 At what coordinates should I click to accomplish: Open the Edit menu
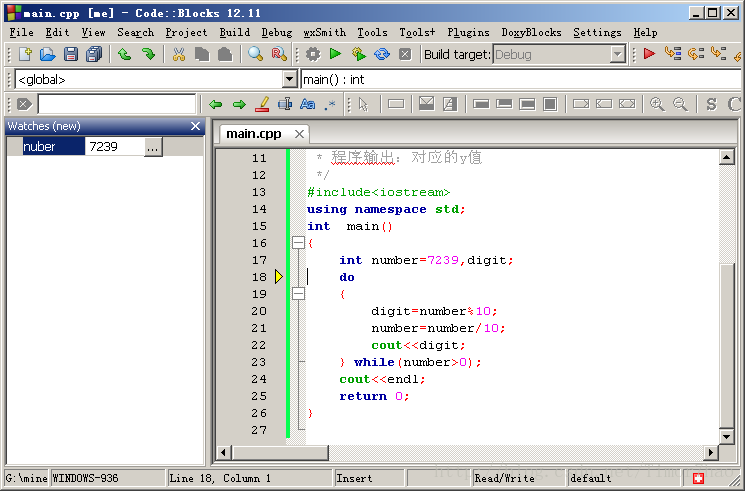(57, 32)
